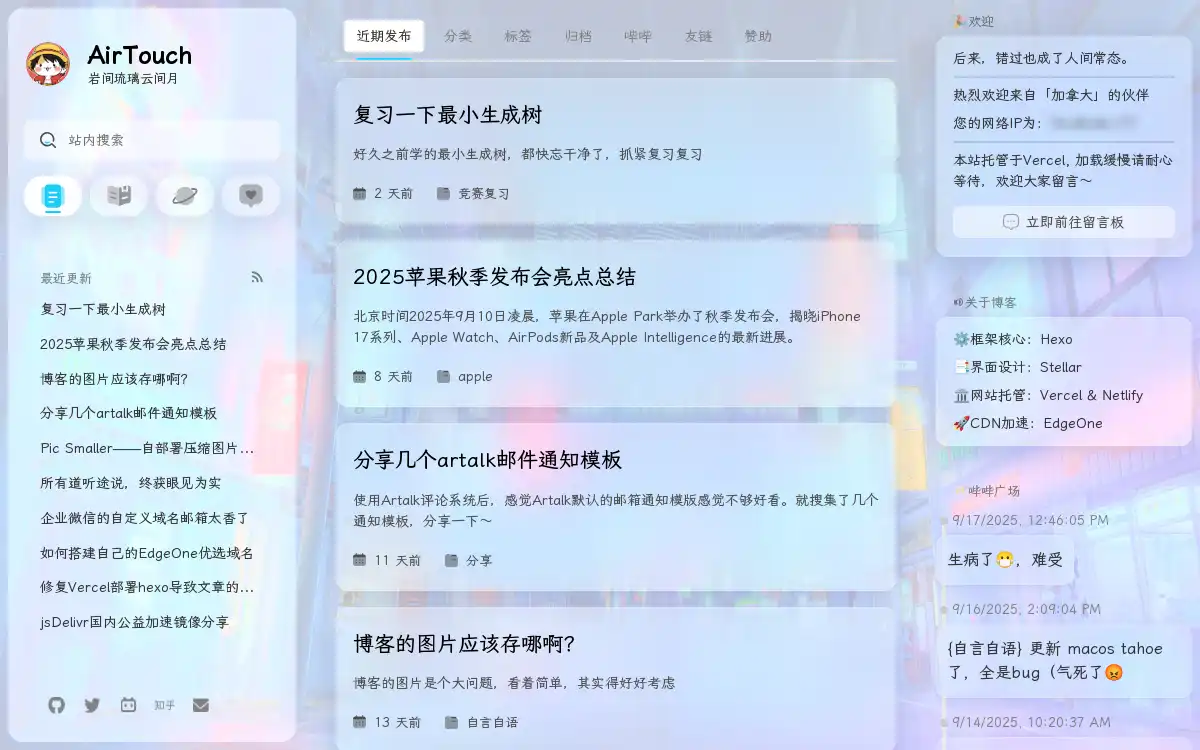Open the post 复习一下最小生成树
This screenshot has height=750, width=1200.
click(x=446, y=115)
